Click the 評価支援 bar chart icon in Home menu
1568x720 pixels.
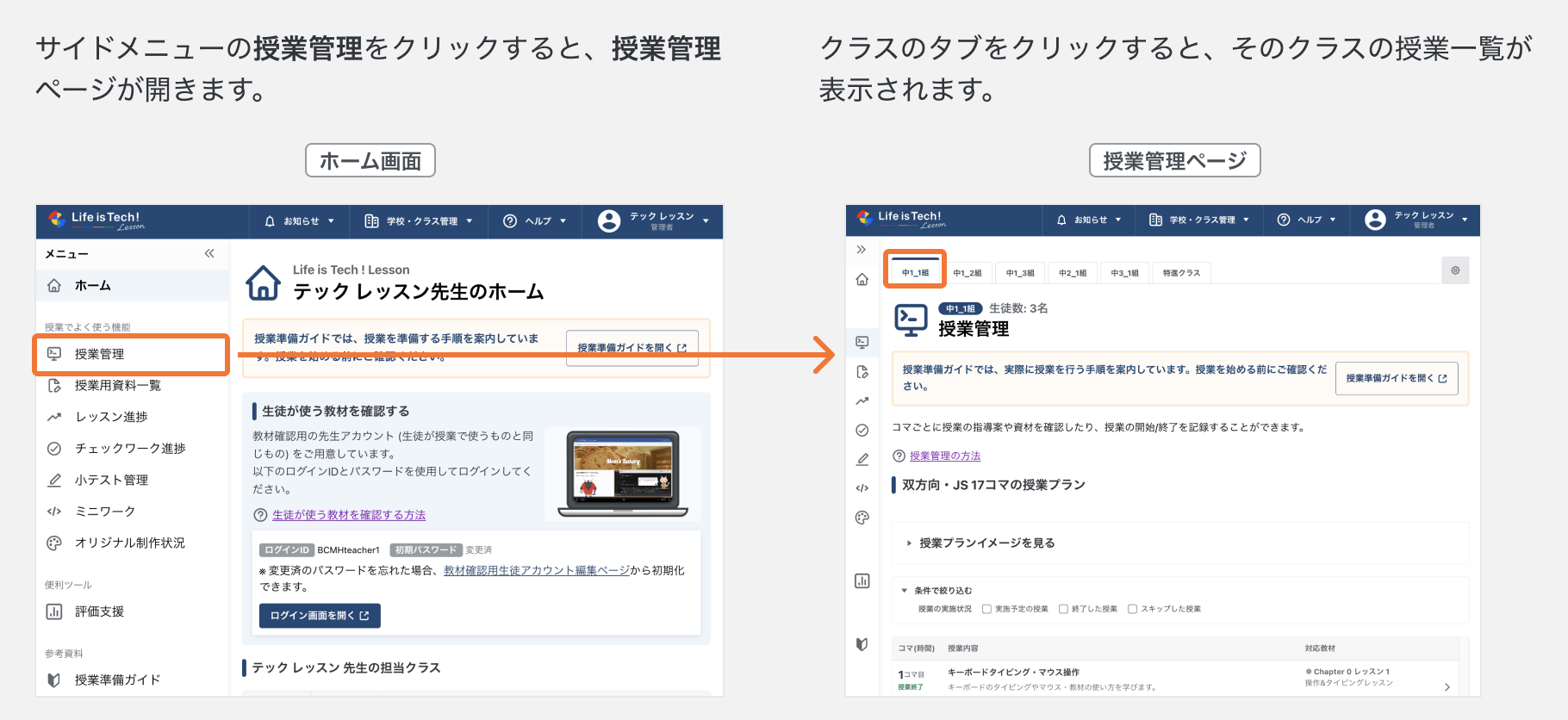(54, 611)
